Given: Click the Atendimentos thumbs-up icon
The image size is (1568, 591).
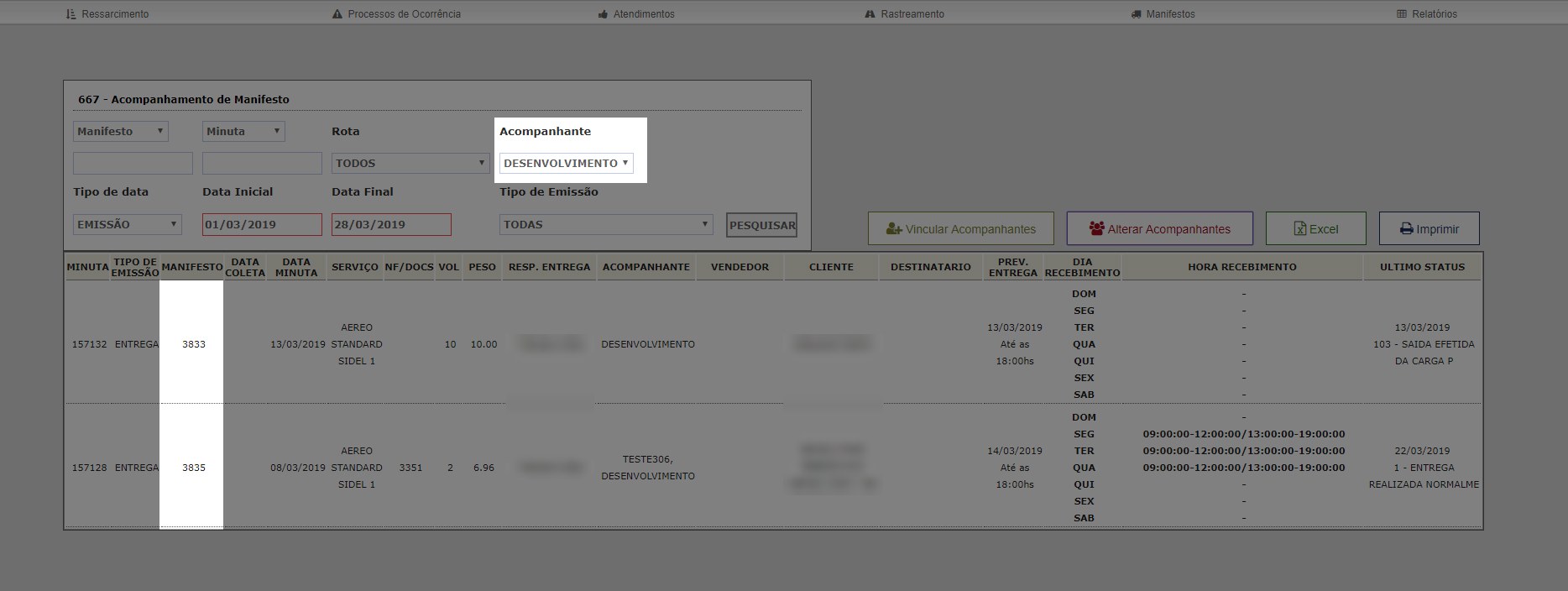Looking at the screenshot, I should (x=603, y=14).
